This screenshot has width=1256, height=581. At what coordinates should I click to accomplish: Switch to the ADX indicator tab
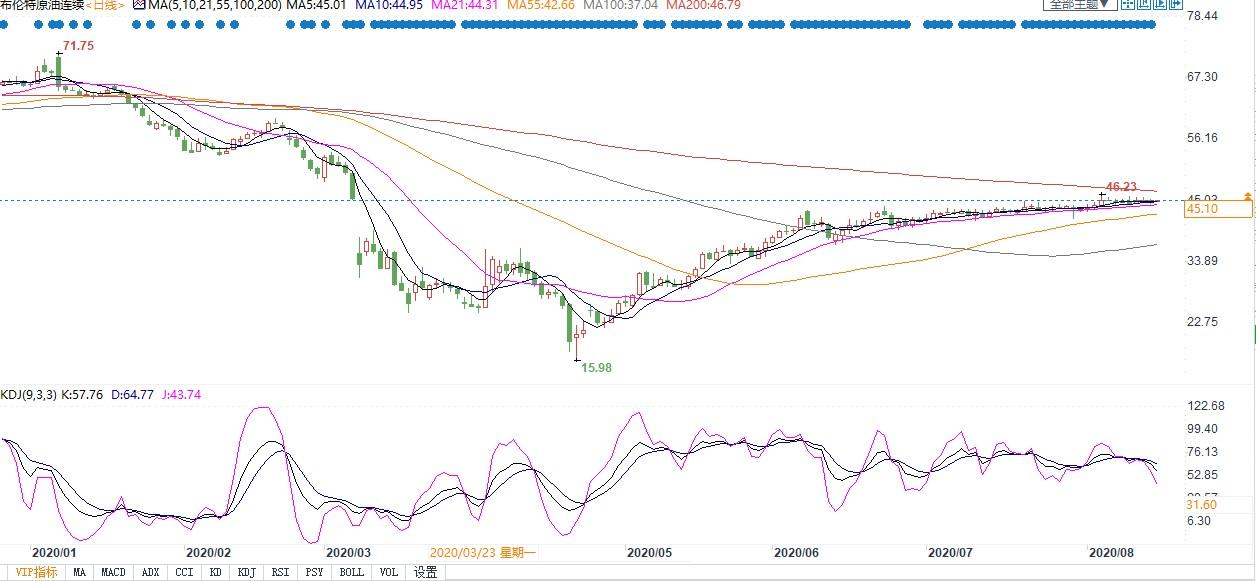pos(150,572)
